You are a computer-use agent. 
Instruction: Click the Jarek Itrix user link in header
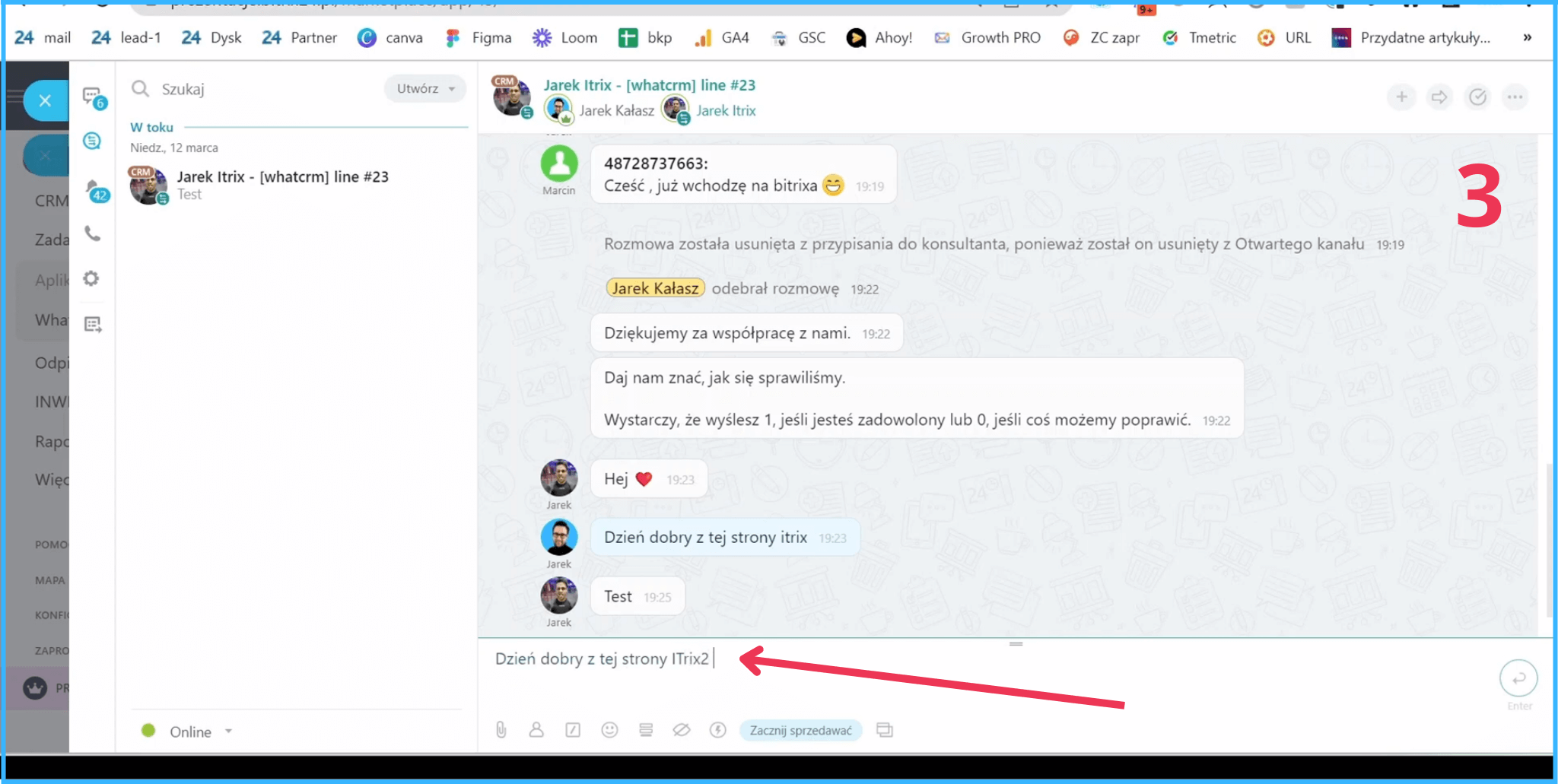coord(726,111)
